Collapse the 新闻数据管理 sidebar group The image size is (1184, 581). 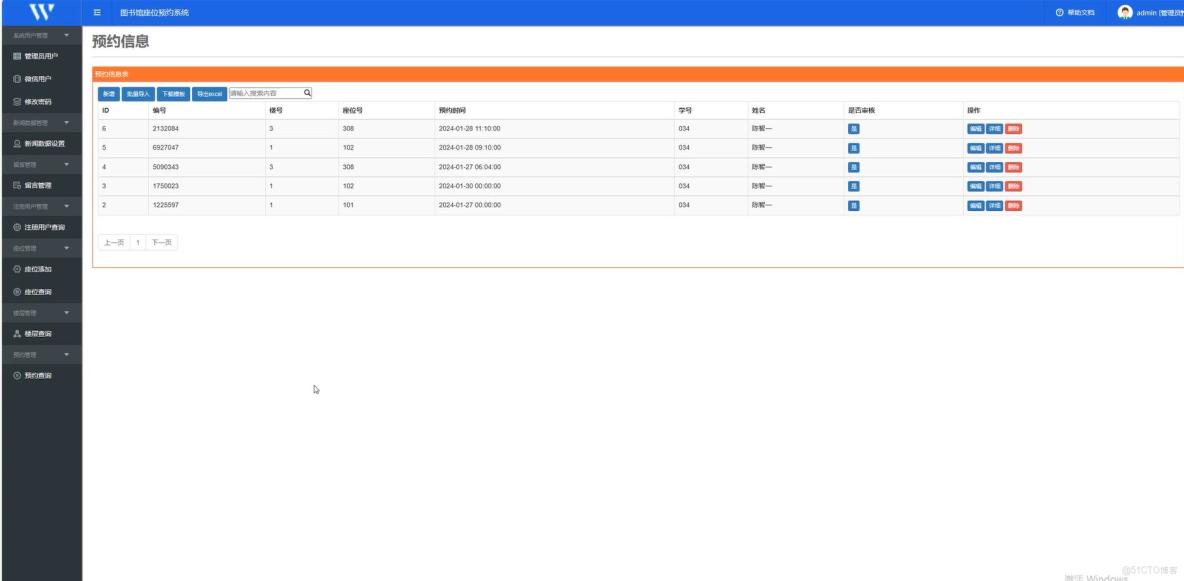pos(41,122)
